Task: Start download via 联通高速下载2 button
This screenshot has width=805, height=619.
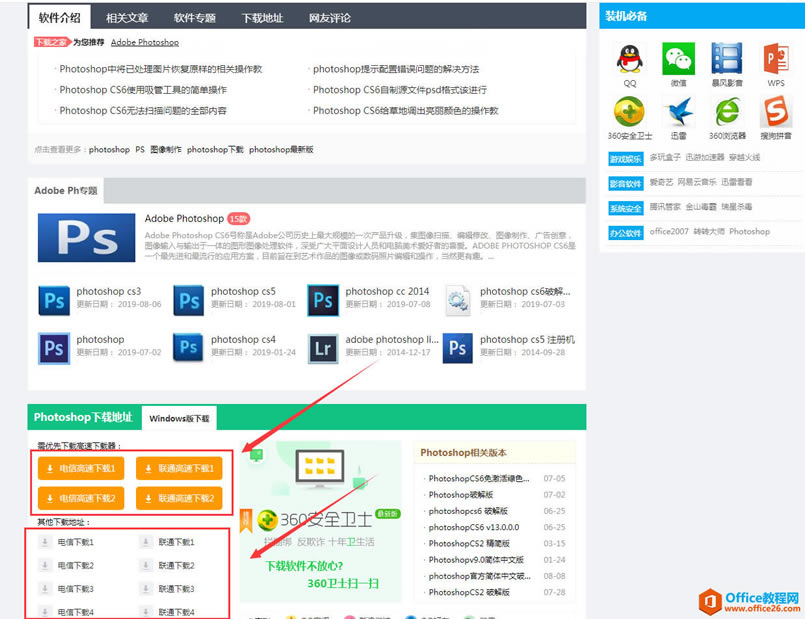Action: (x=179, y=498)
